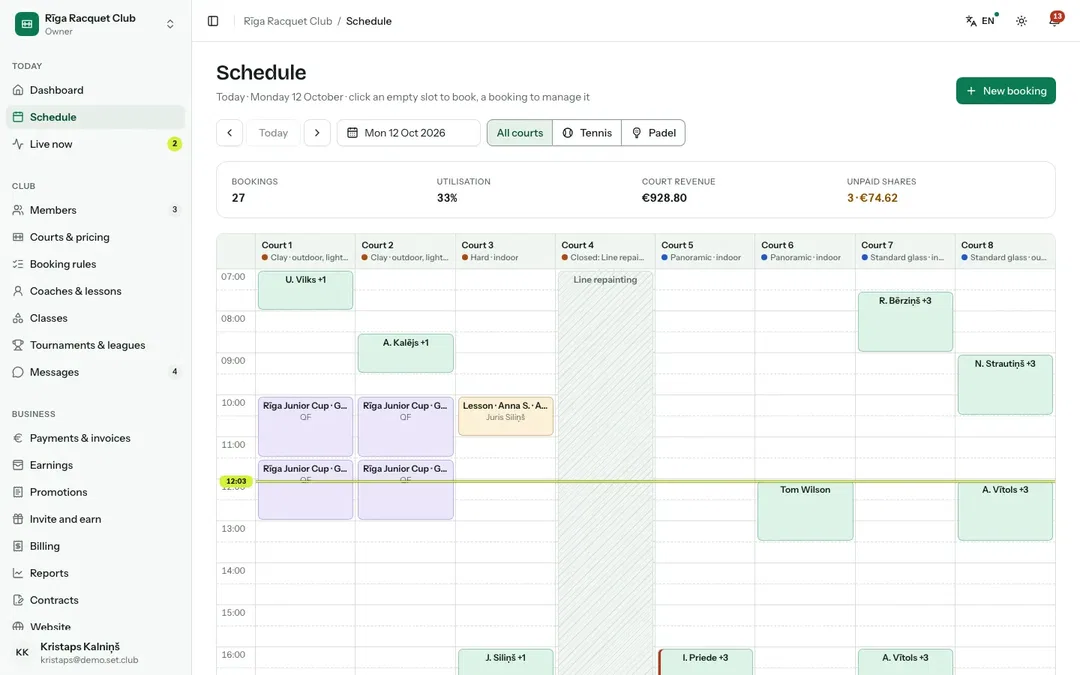
Task: Click the Earnings icon
Action: 18,465
